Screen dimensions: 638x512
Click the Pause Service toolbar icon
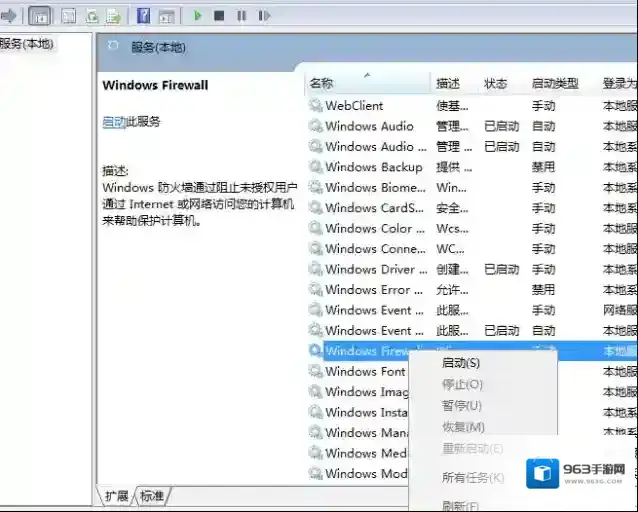(x=242, y=16)
